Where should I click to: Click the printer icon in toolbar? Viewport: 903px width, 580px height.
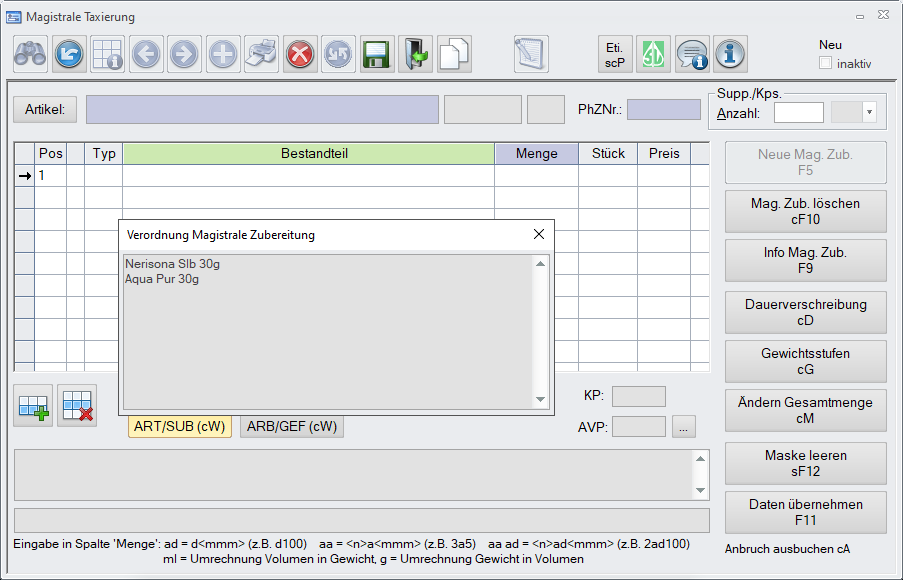[261, 54]
